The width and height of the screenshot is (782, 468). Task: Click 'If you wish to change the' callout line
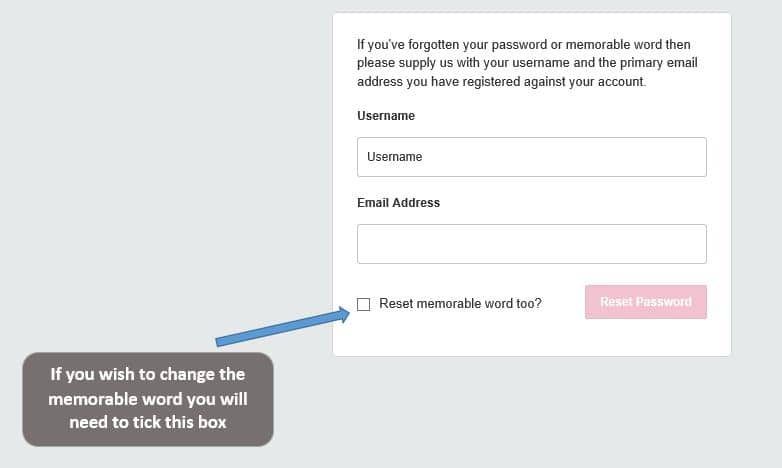tap(147, 374)
